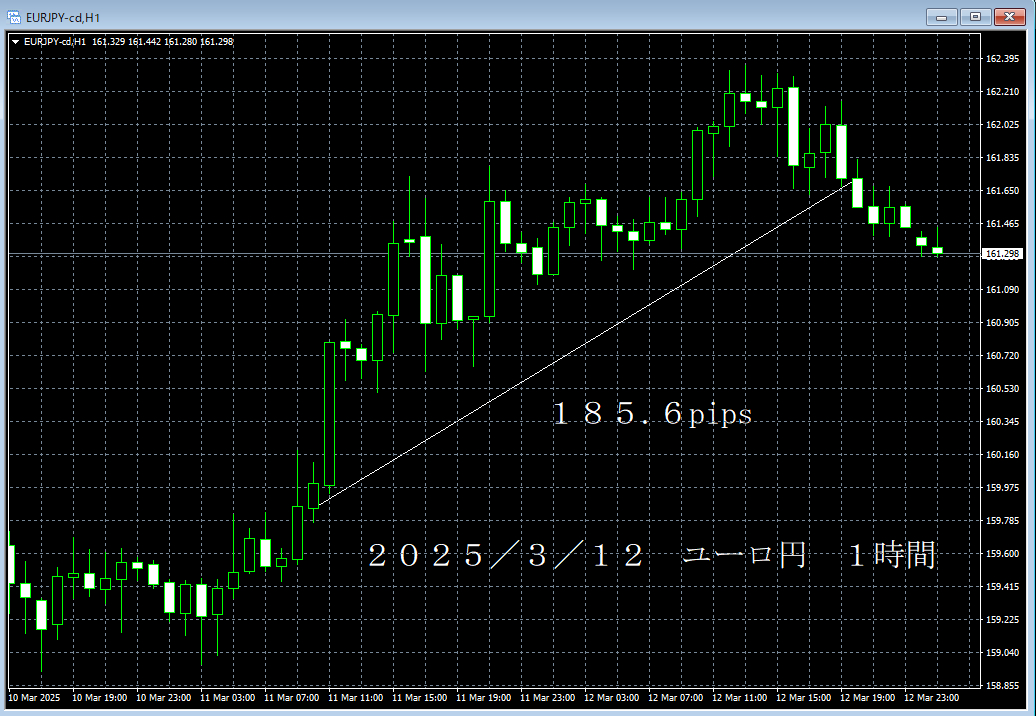The height and width of the screenshot is (716, 1036).
Task: Click the 159.975 price scale label
Action: click(x=1002, y=487)
